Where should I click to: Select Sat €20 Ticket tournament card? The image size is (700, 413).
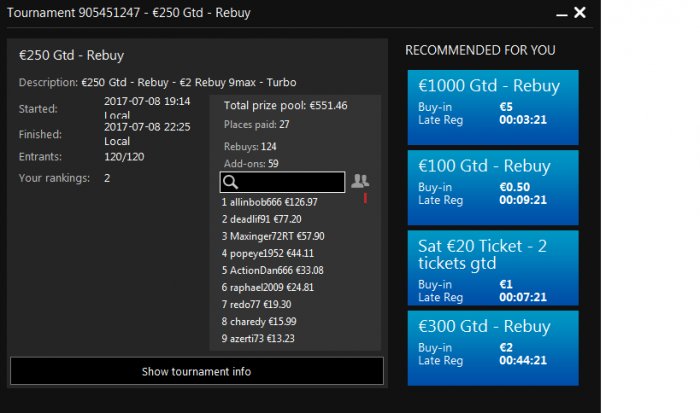coord(493,268)
